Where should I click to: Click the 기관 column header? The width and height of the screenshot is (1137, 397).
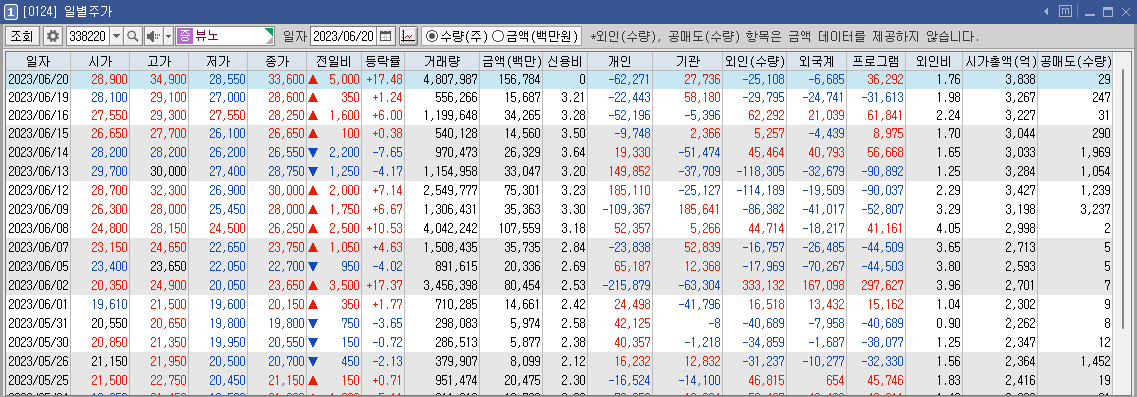pyautogui.click(x=687, y=61)
